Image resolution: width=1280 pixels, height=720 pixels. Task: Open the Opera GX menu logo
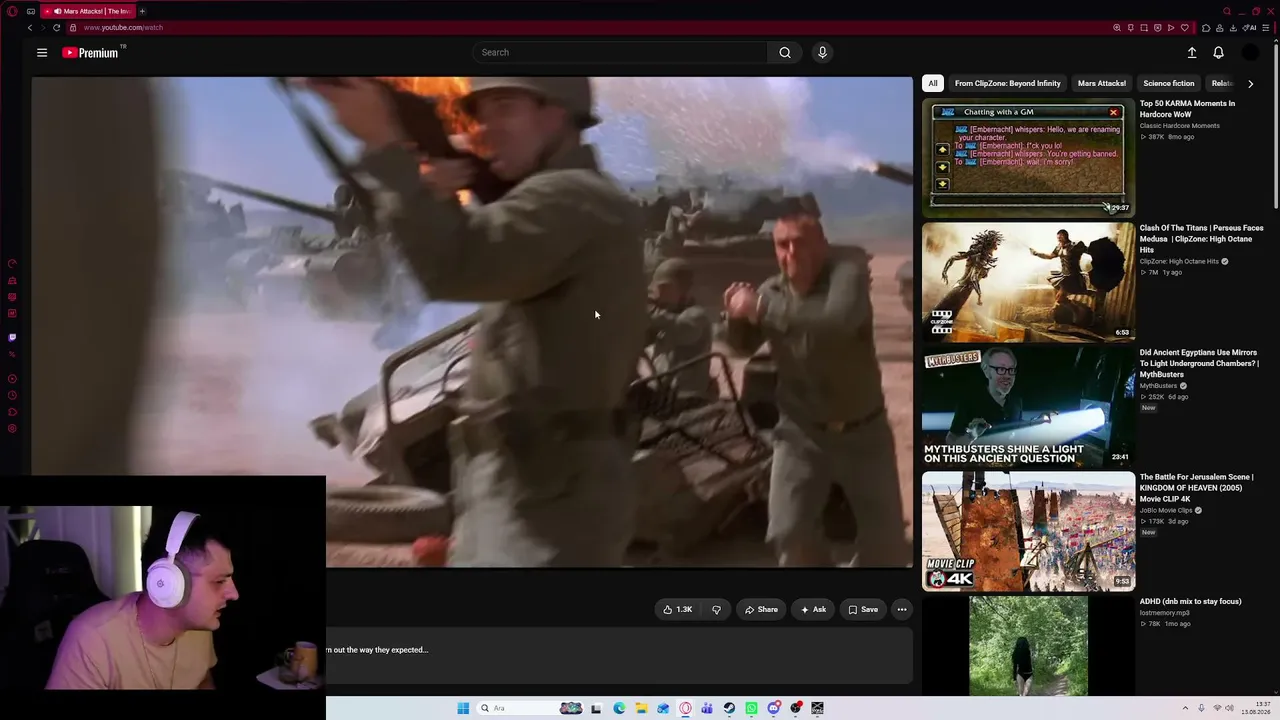[x=12, y=11]
